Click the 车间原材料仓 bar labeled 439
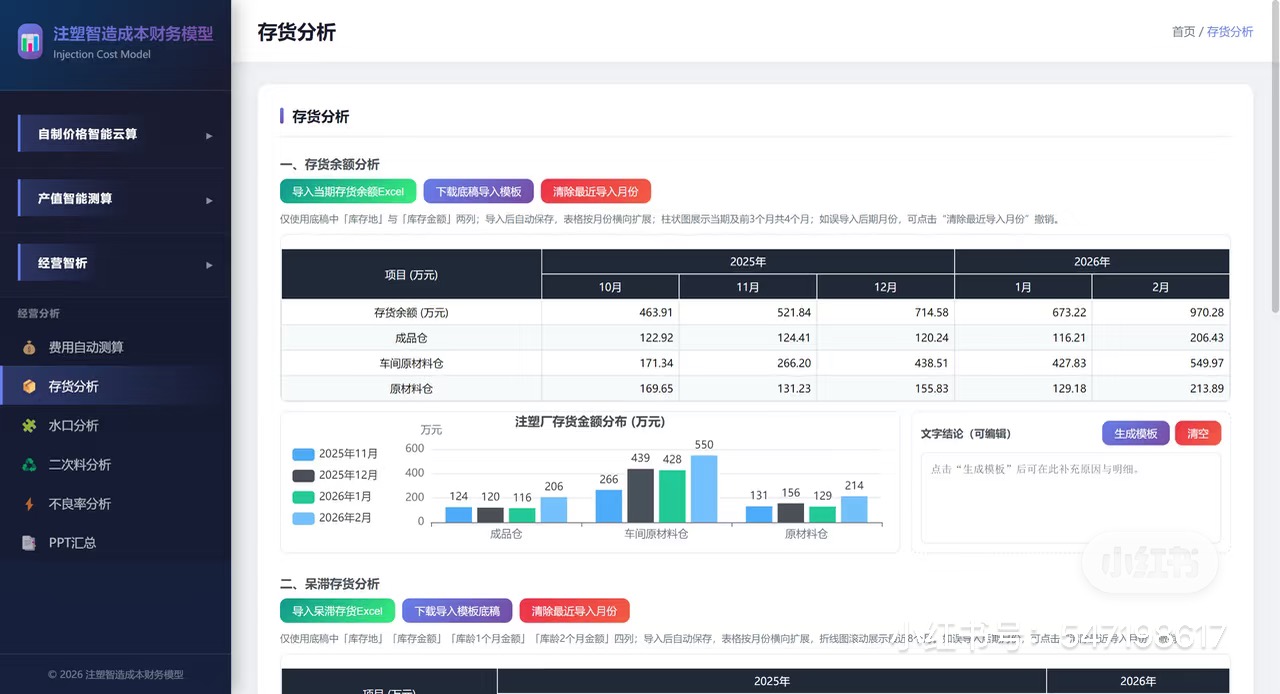The width and height of the screenshot is (1280, 694). [640, 496]
